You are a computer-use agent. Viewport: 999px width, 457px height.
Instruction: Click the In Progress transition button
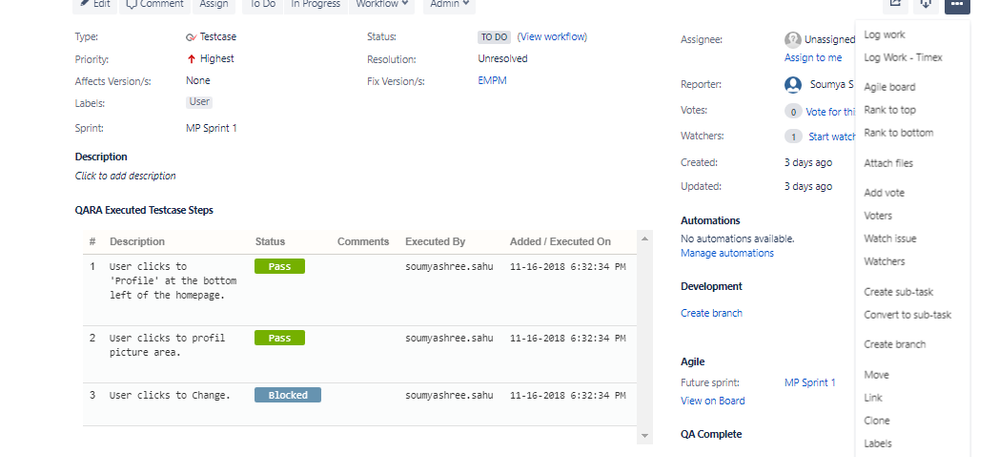(x=315, y=4)
